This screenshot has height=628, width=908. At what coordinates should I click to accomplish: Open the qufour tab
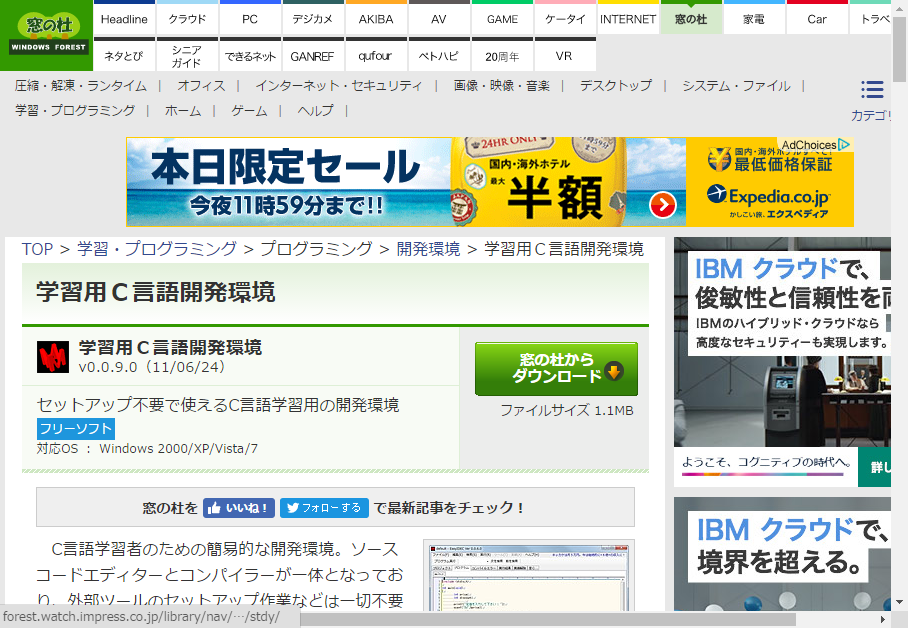click(x=376, y=56)
